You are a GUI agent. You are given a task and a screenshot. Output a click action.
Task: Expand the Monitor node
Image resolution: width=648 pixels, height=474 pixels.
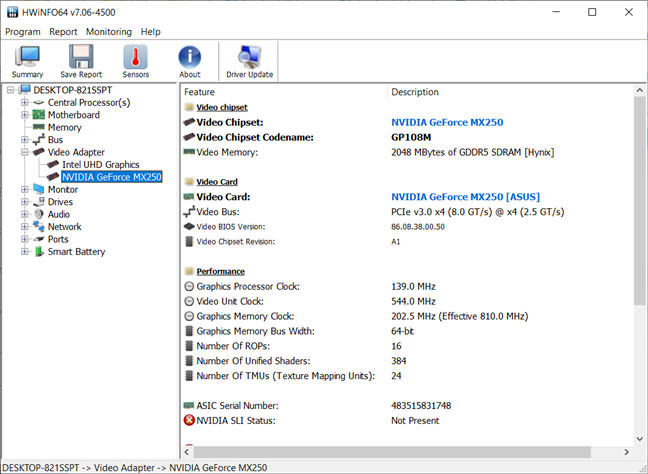coord(25,189)
